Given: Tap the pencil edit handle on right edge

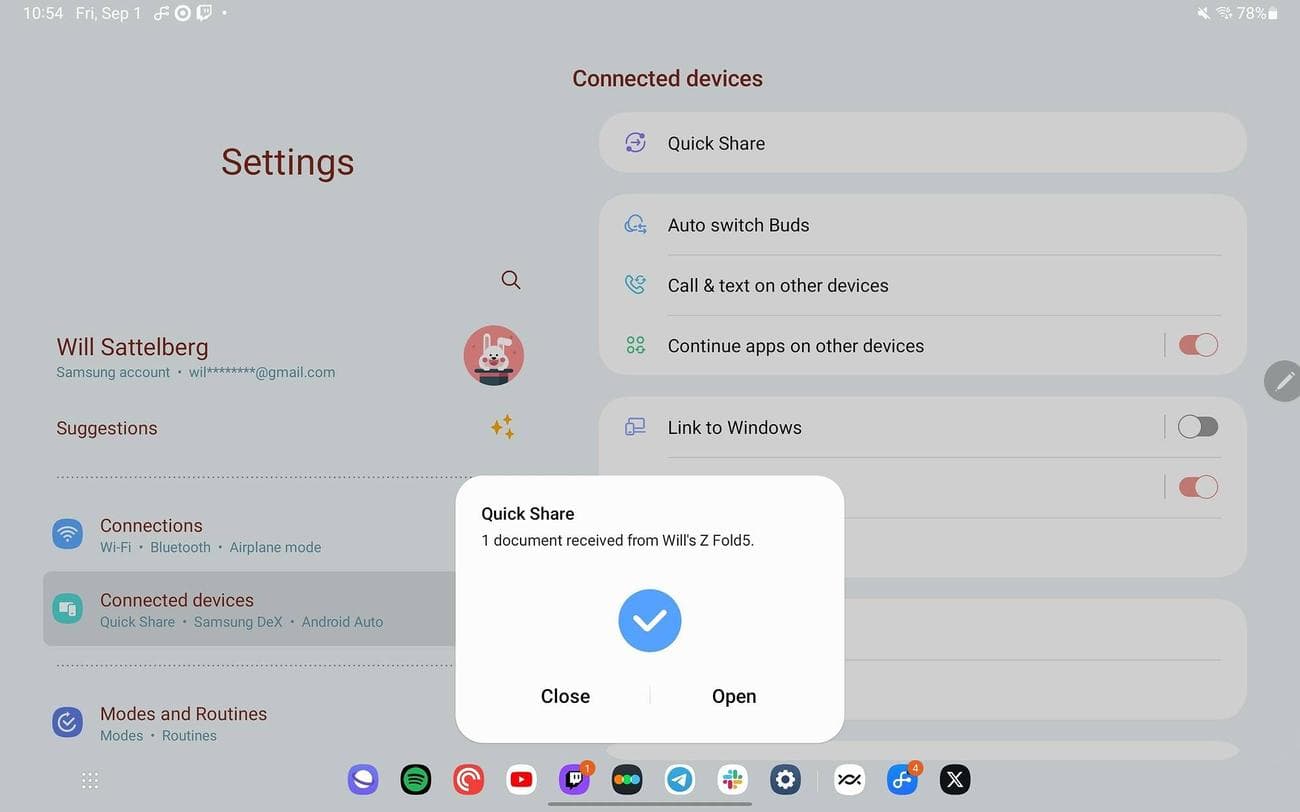Looking at the screenshot, I should (x=1283, y=381).
